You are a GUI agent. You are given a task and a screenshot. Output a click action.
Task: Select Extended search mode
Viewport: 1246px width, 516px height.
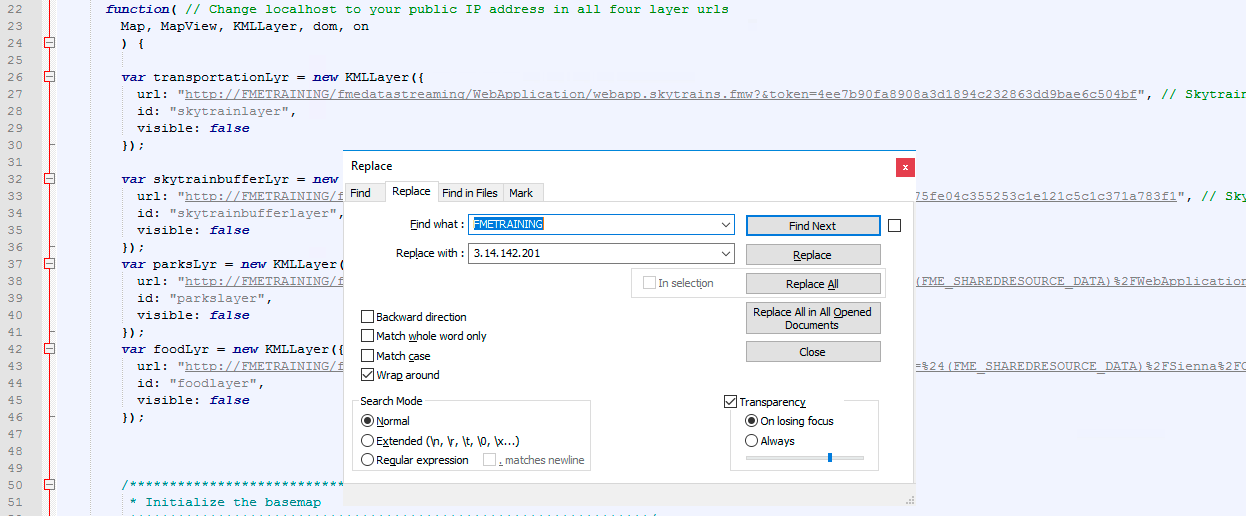(367, 441)
